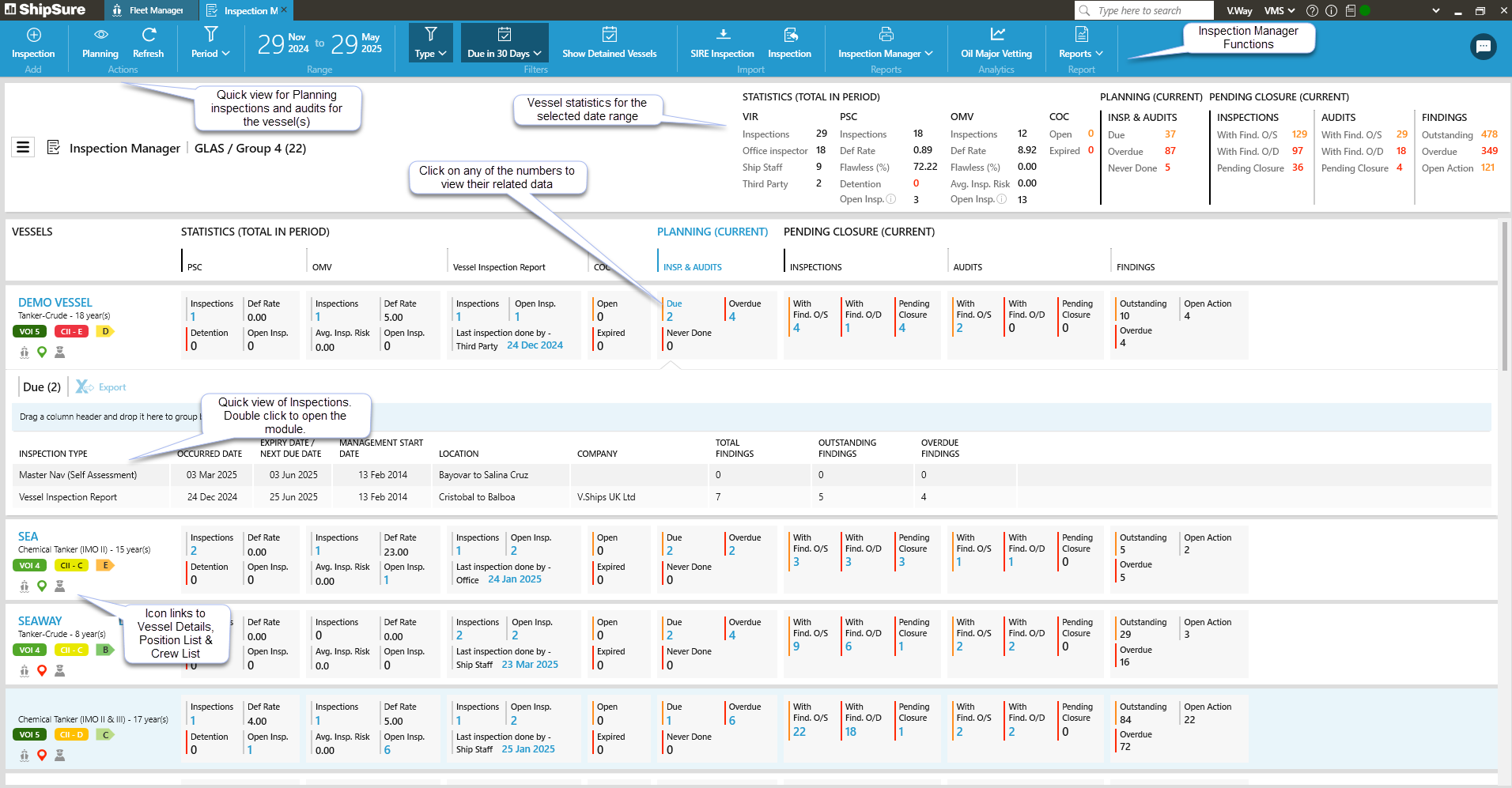Click Export in the Due panel
Screen dimensions: 1512x788
click(x=112, y=387)
